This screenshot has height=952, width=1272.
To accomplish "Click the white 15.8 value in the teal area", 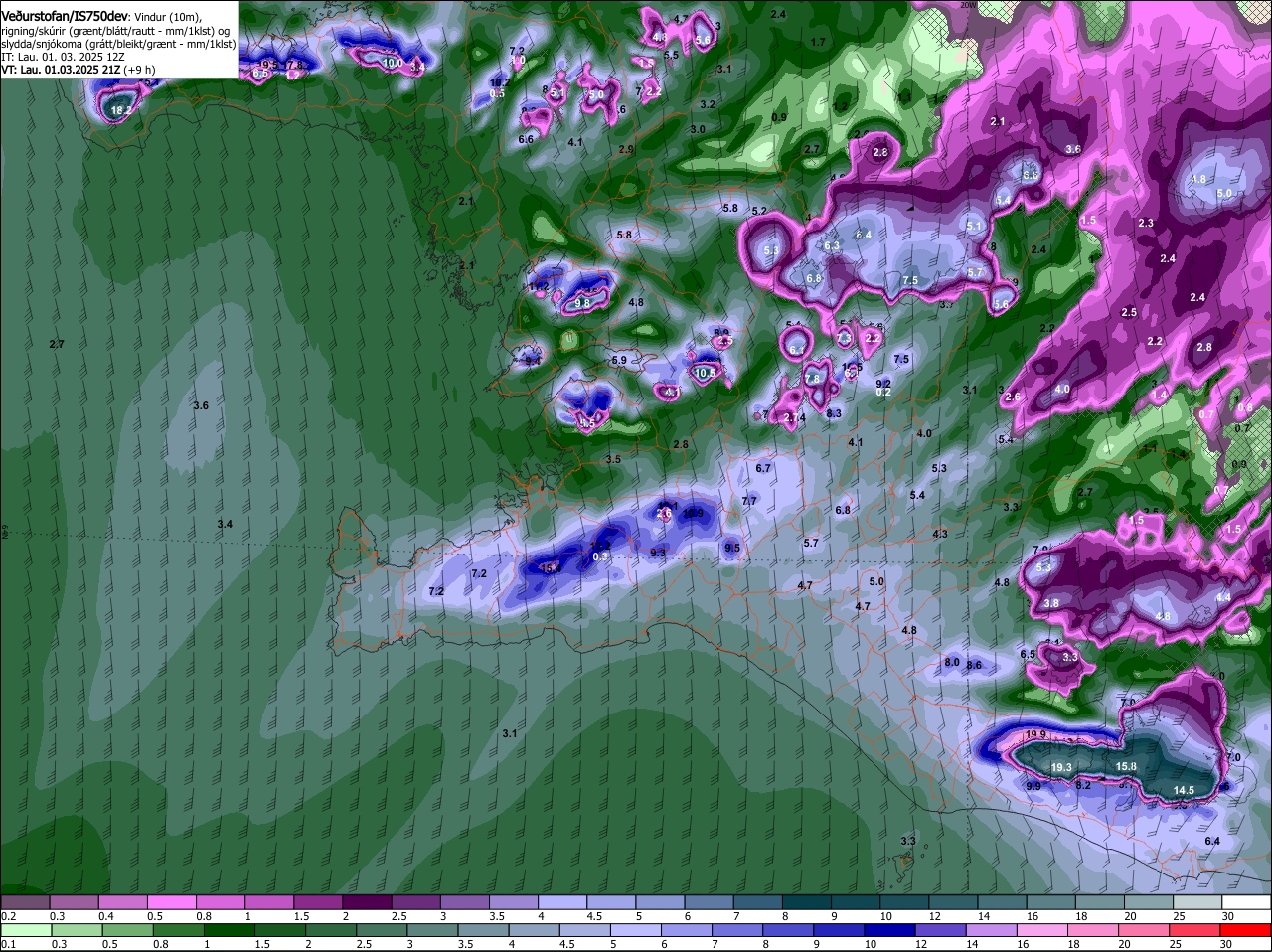I will [1126, 766].
